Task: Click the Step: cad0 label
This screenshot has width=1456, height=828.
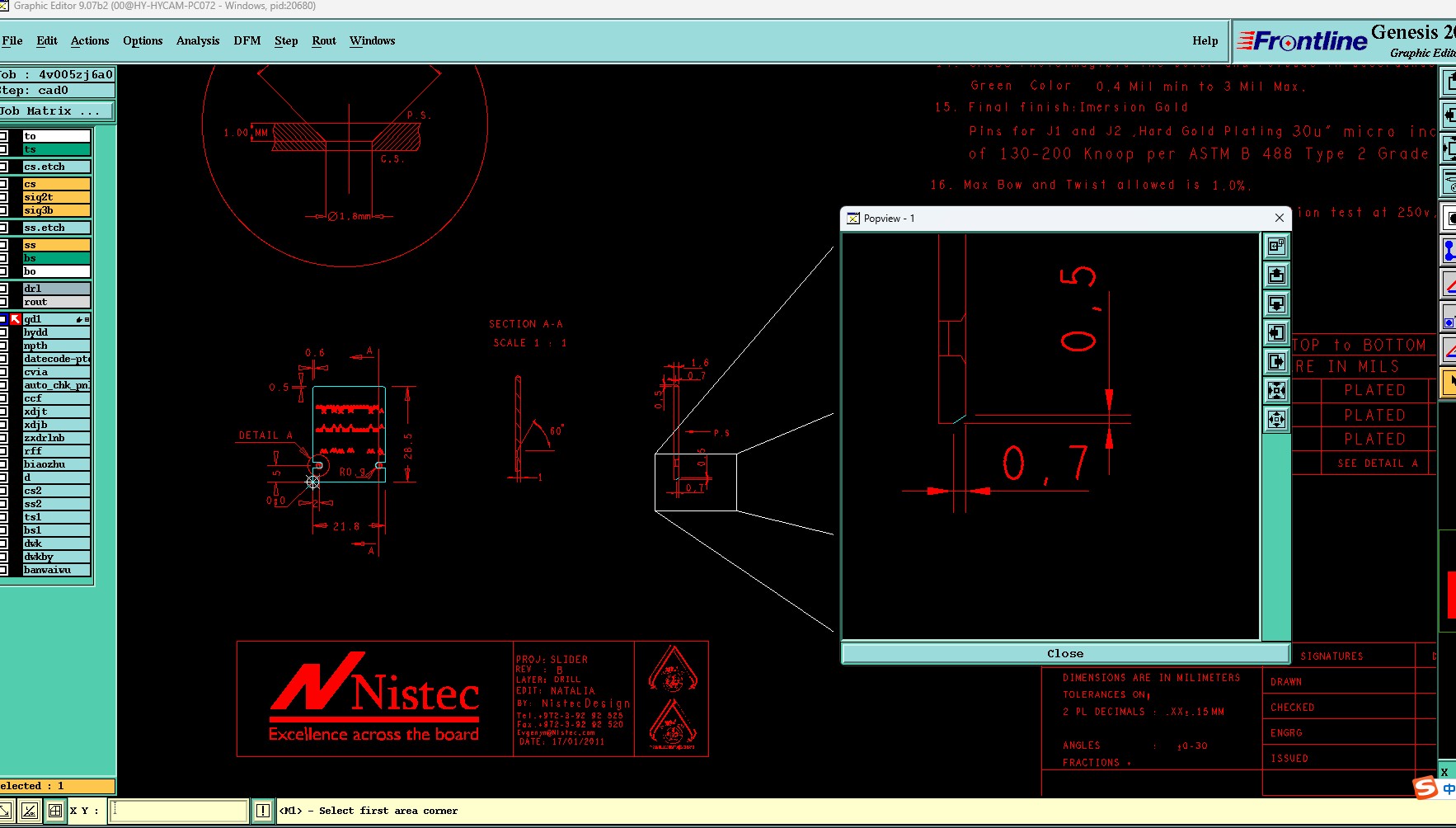Action: click(x=57, y=91)
